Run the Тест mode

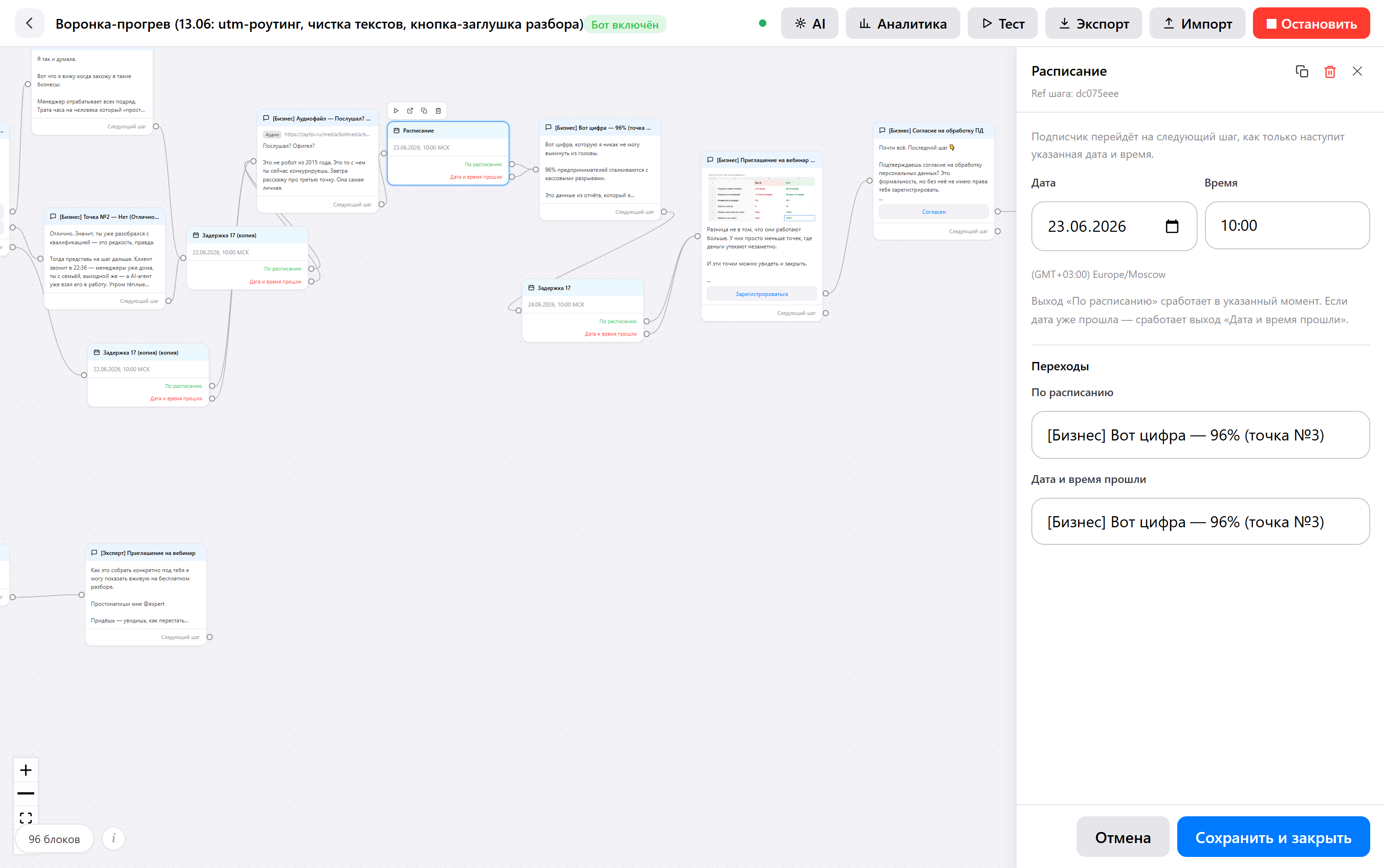tap(1002, 24)
